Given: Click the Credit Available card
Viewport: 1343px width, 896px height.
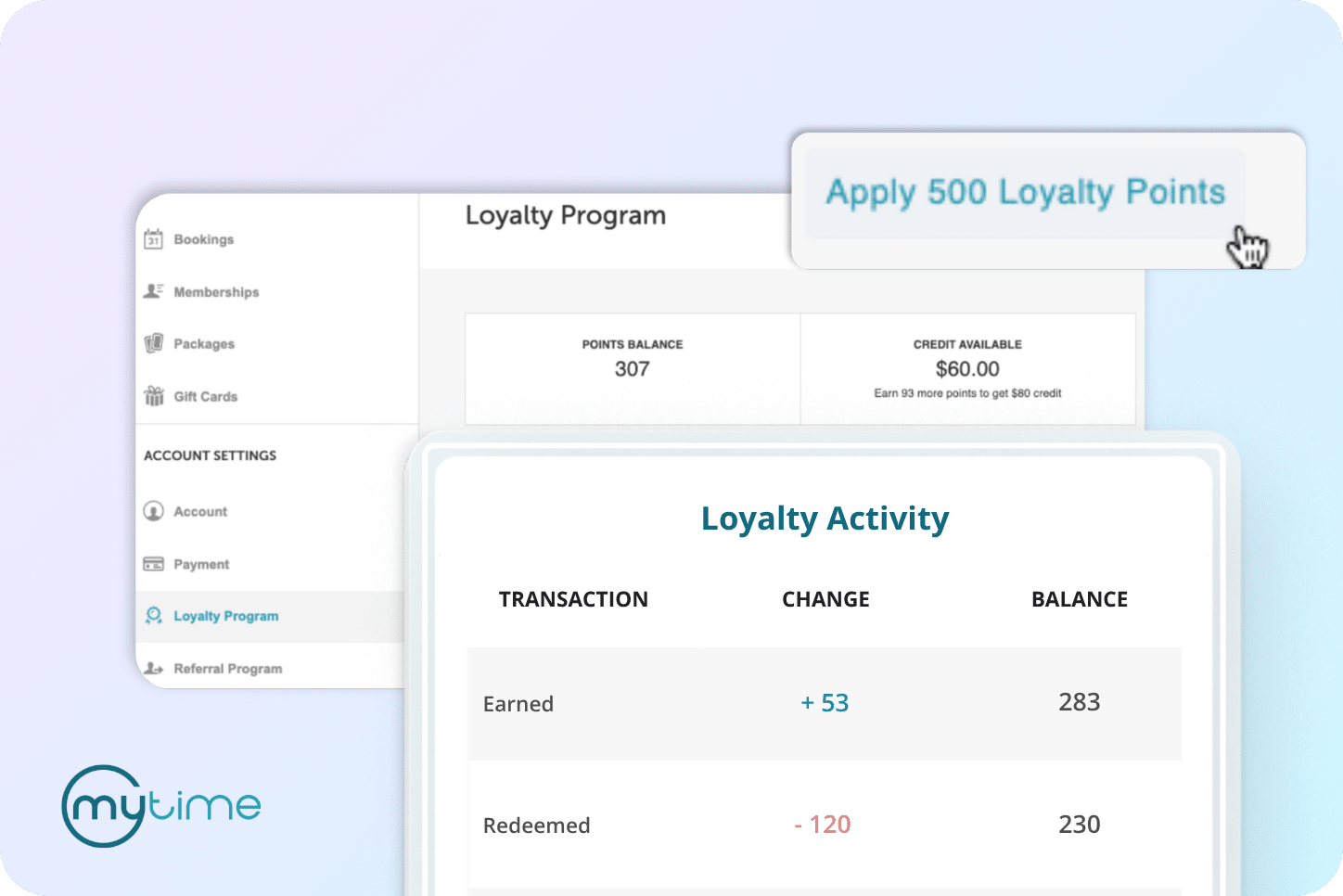Looking at the screenshot, I should click(x=967, y=368).
